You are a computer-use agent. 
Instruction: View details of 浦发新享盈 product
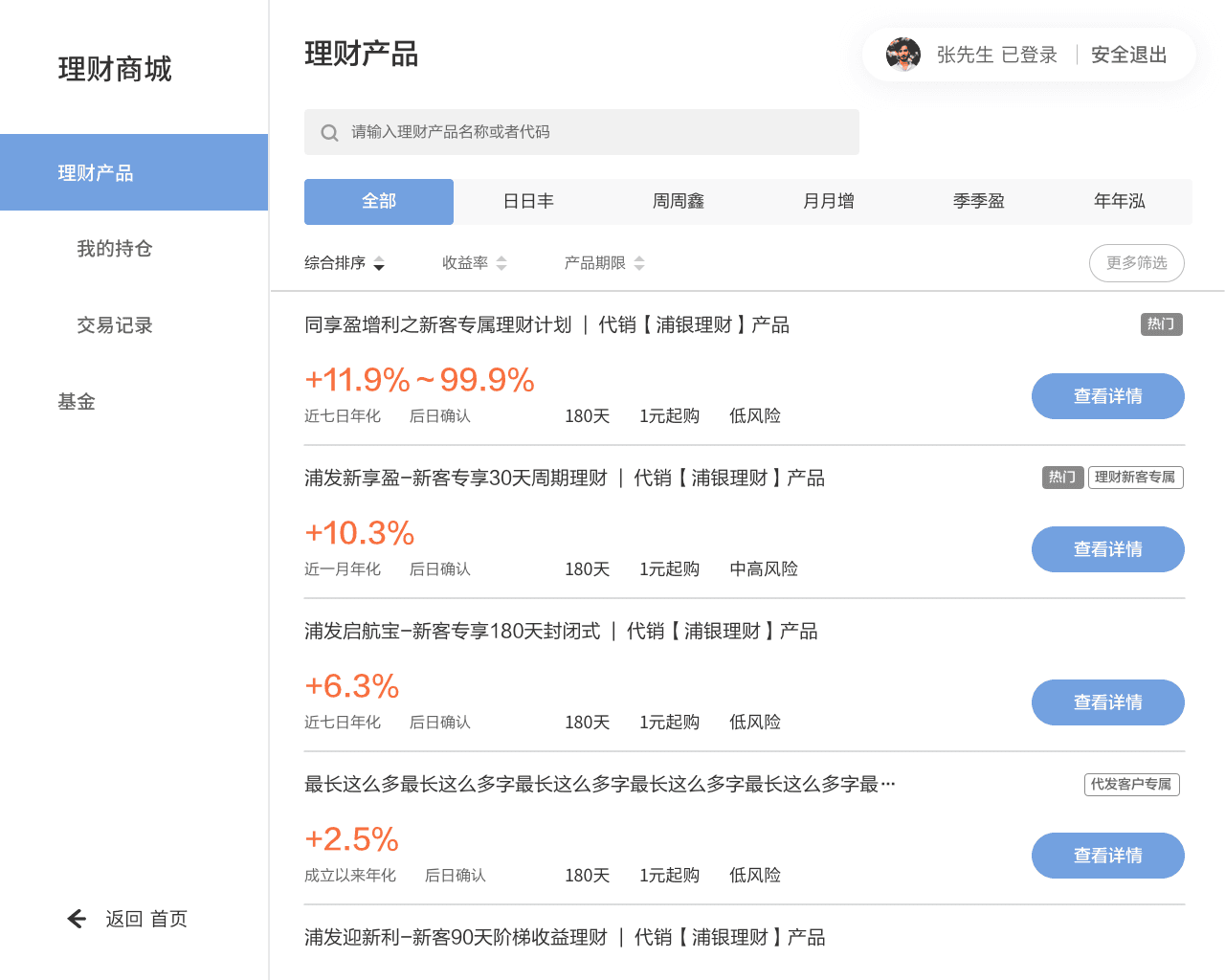[1108, 549]
